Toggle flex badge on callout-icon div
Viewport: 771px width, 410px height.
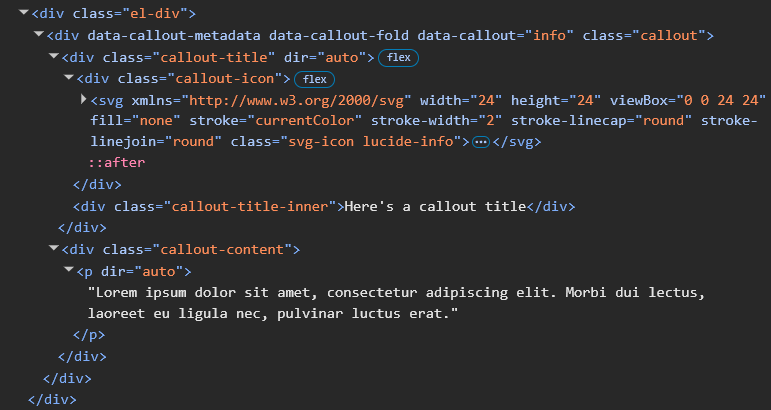[x=314, y=78]
